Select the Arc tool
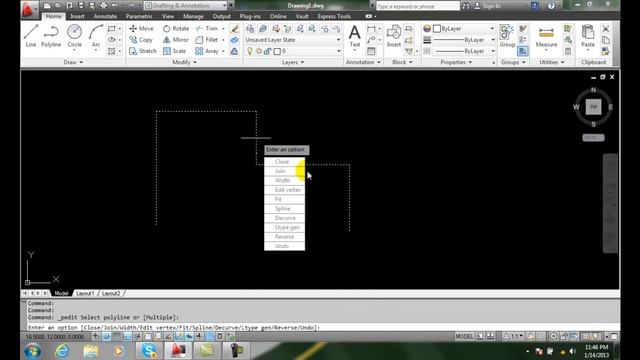The width and height of the screenshot is (640, 360). point(96,36)
